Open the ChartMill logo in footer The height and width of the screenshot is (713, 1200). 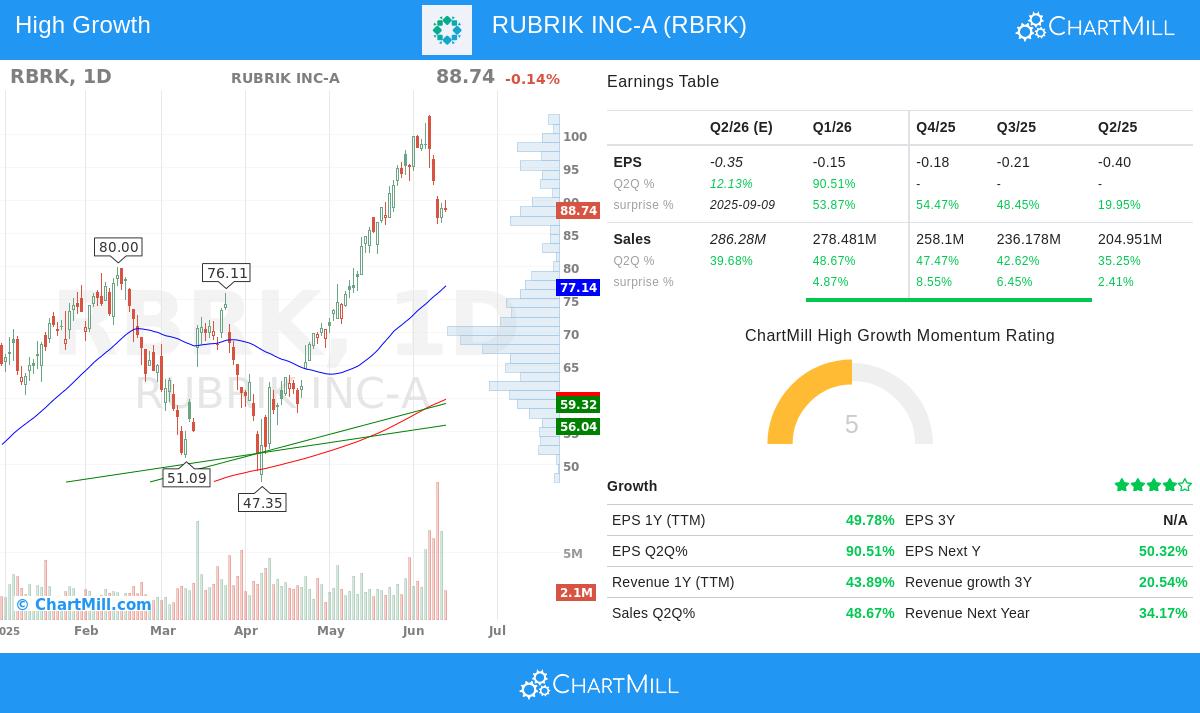pos(599,684)
